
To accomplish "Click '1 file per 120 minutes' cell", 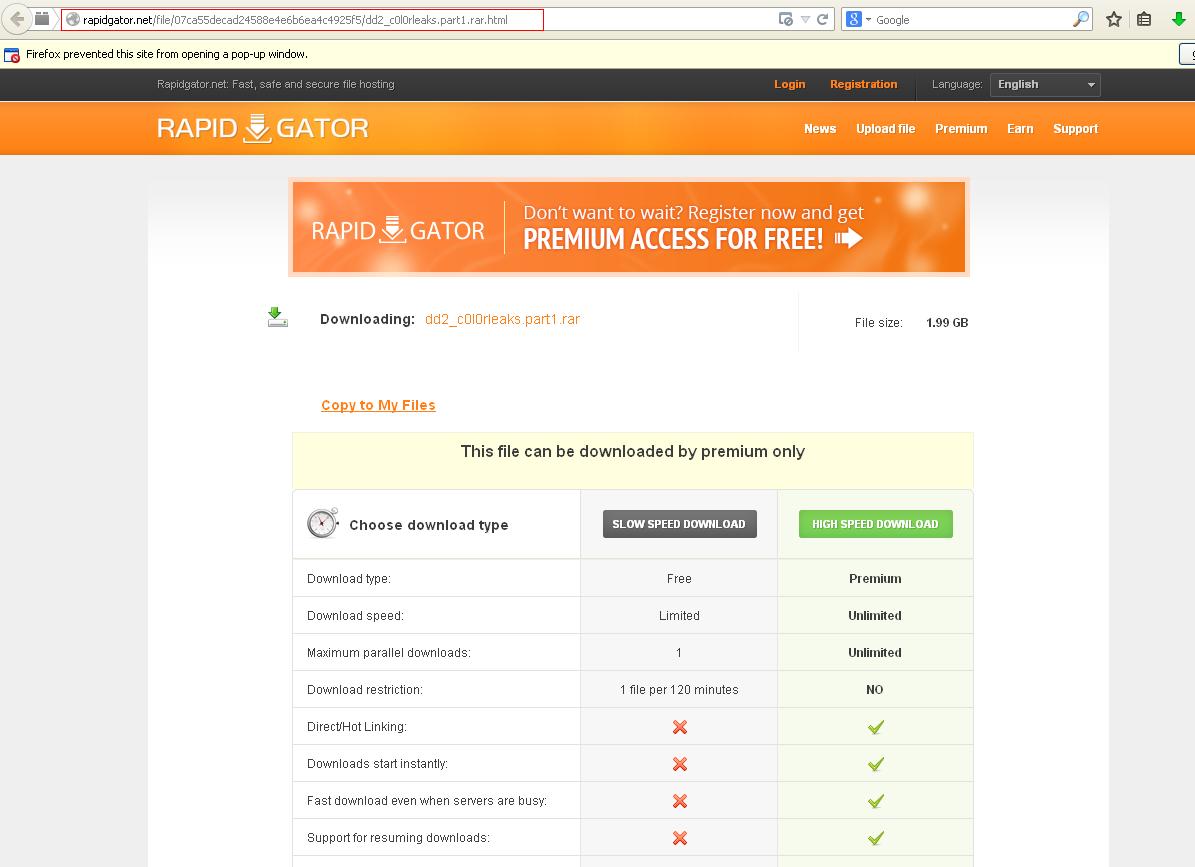I will (x=679, y=690).
